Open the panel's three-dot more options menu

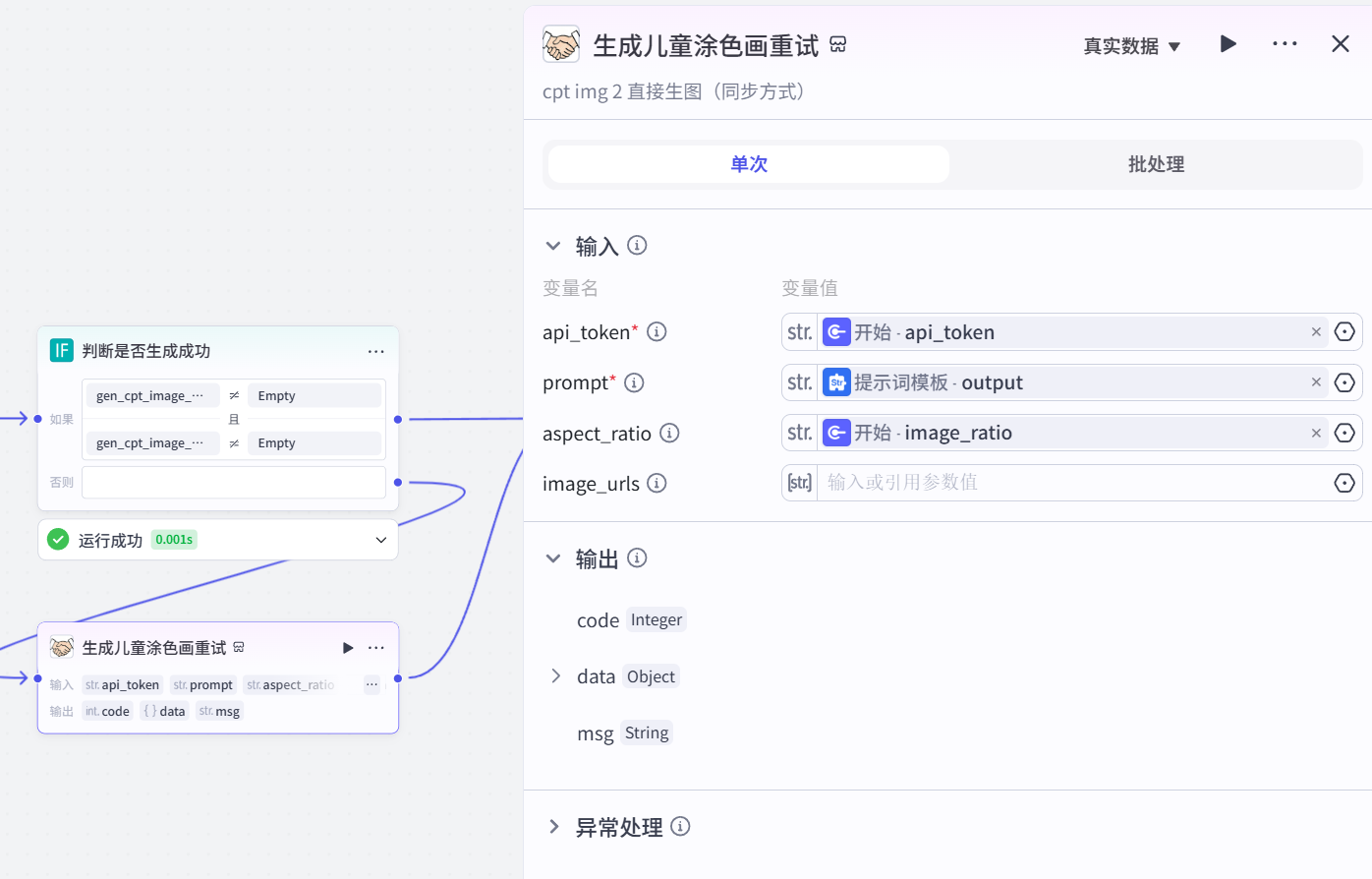(x=1285, y=44)
